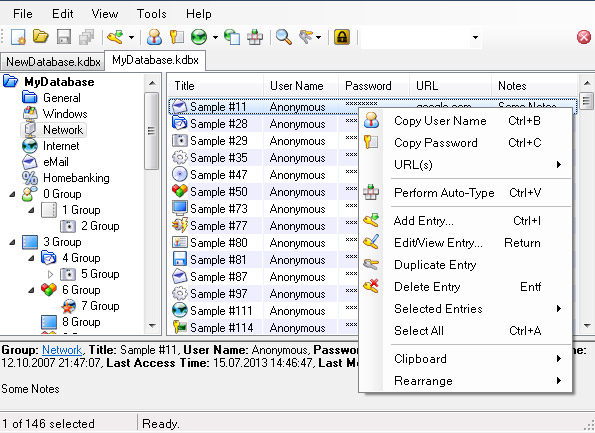Collapse the 1 Group tree node
The height and width of the screenshot is (433, 595).
coord(31,210)
